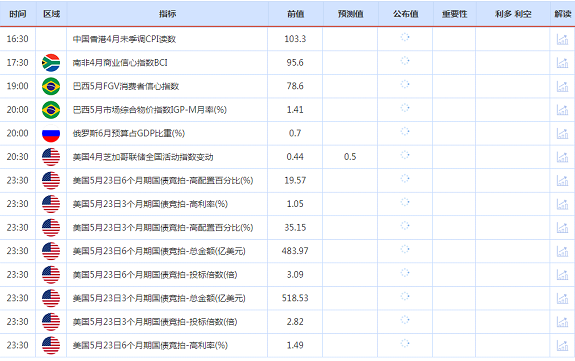Click the 16:30 time cell
The height and width of the screenshot is (361, 575).
coord(18,39)
